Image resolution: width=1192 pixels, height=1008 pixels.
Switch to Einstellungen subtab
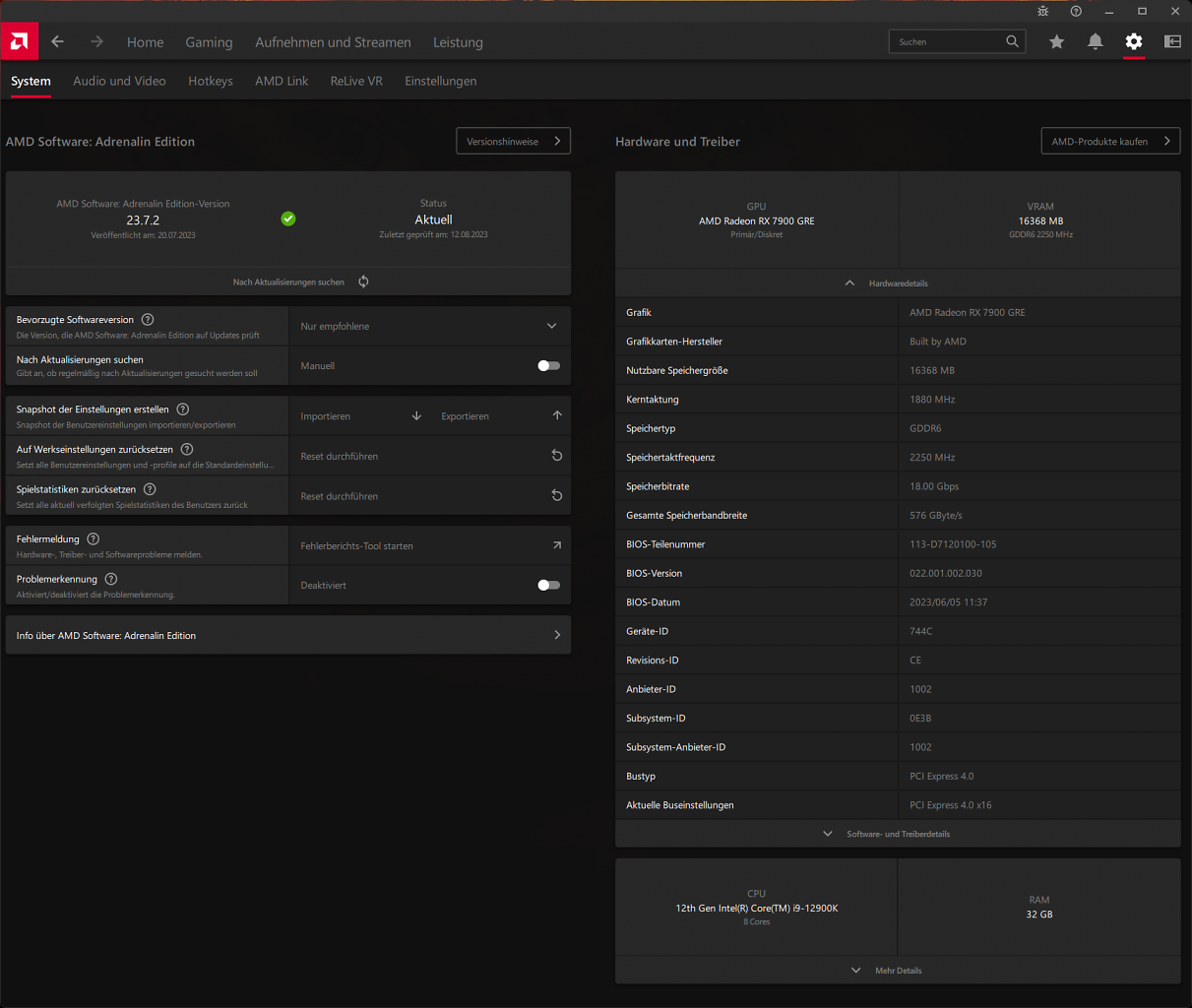pyautogui.click(x=440, y=81)
